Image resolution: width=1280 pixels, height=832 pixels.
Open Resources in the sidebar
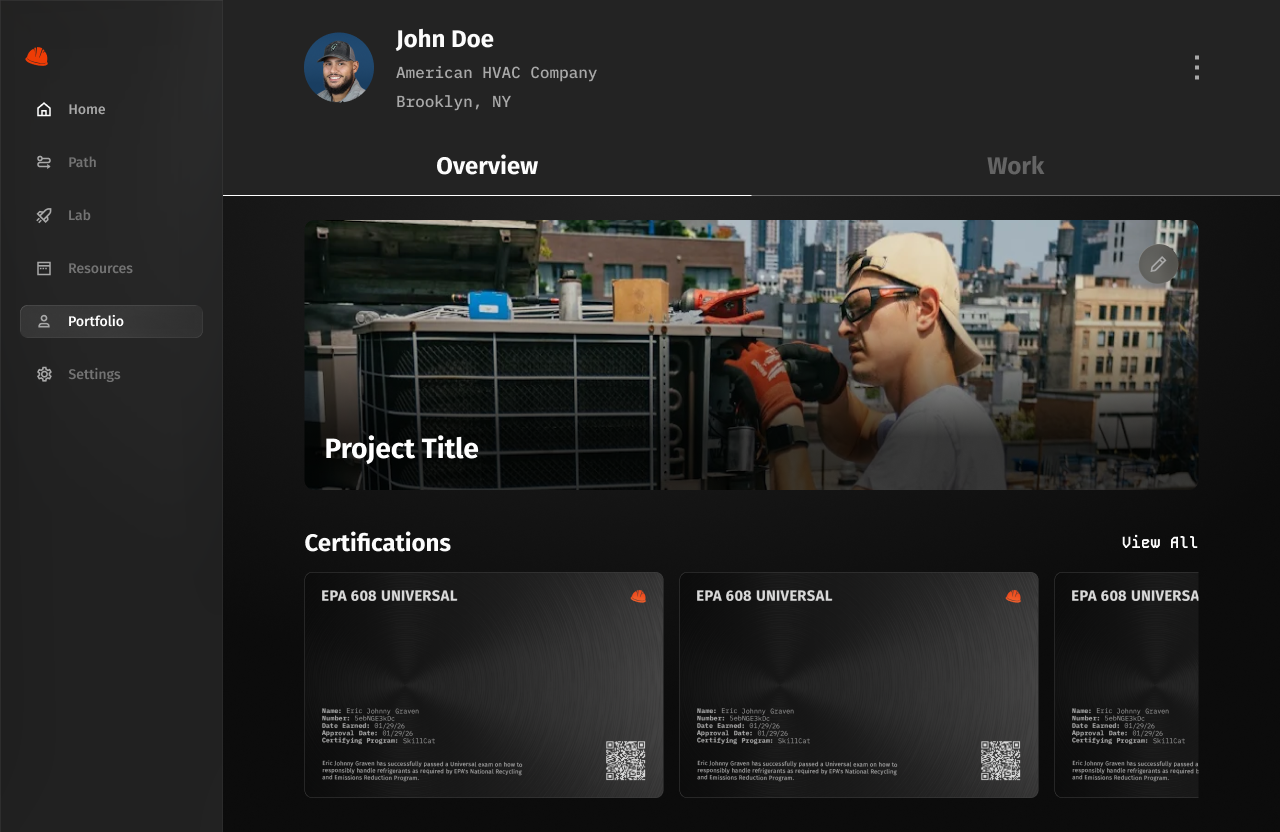[x=111, y=268]
